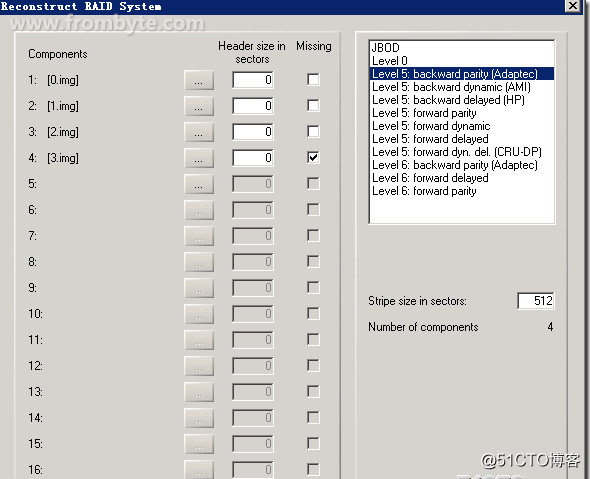The height and width of the screenshot is (479, 590).
Task: Choose Level 6: forward delayed
Action: 462,178
